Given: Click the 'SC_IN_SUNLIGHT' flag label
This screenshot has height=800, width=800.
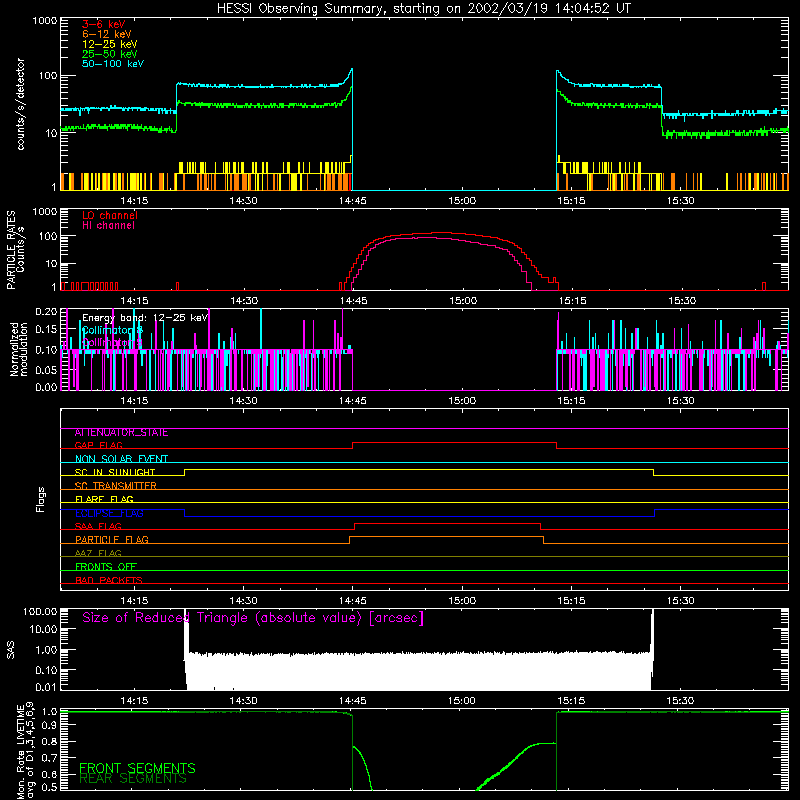Looking at the screenshot, I should coord(115,472).
